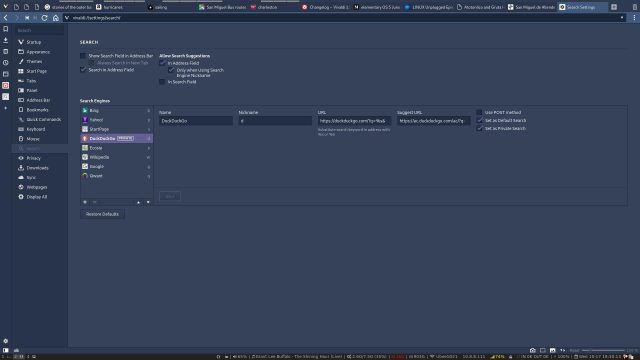Open the Bookmarks panel icon in side panel
640x360 pixels.
(x=6, y=29)
